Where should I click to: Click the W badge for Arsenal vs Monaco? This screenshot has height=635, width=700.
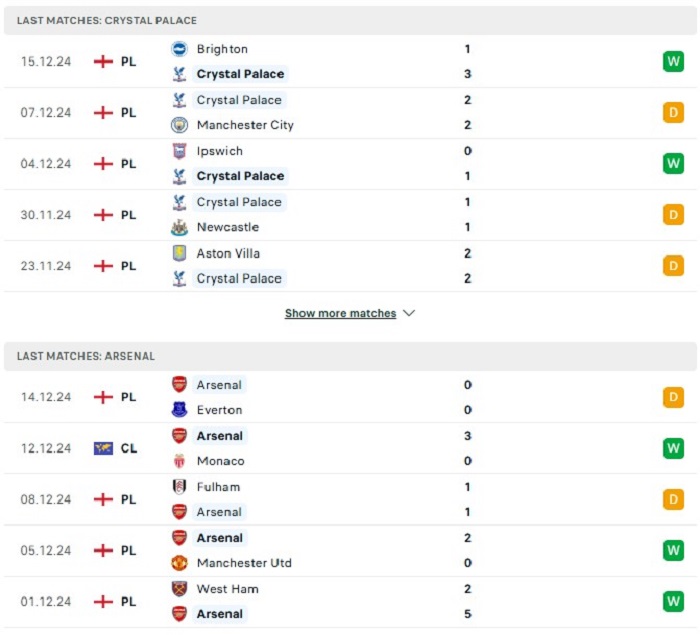click(673, 448)
